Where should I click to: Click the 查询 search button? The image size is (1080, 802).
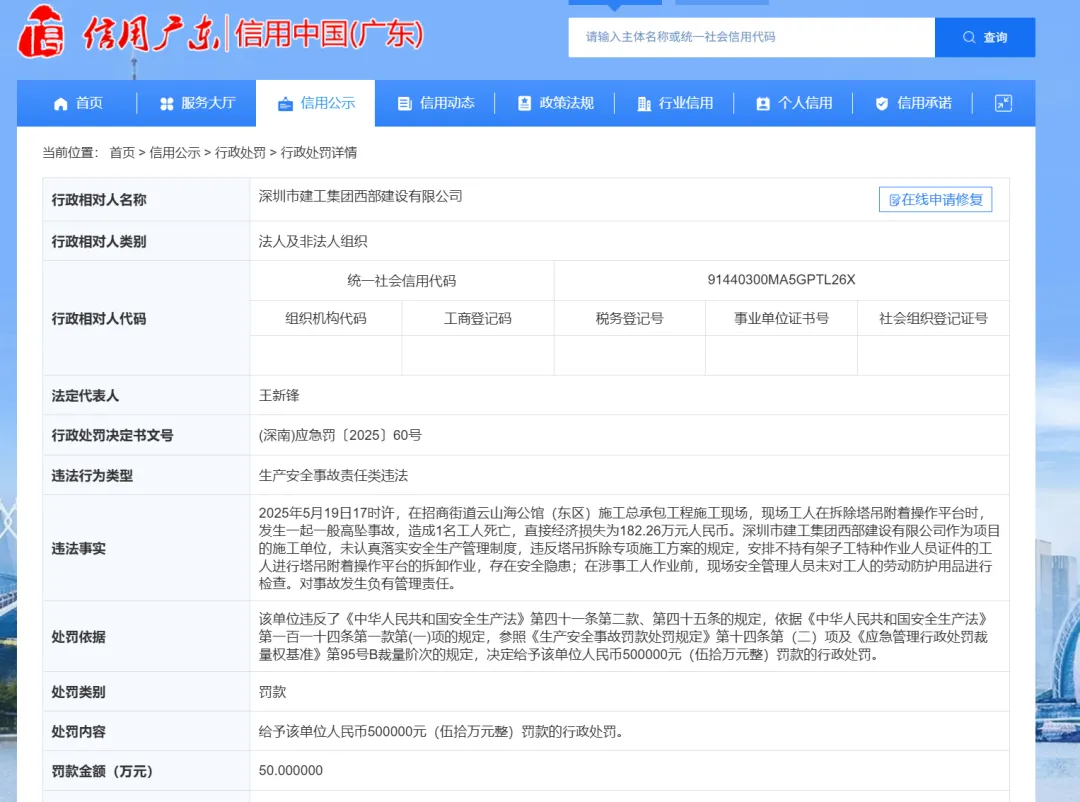coord(985,37)
